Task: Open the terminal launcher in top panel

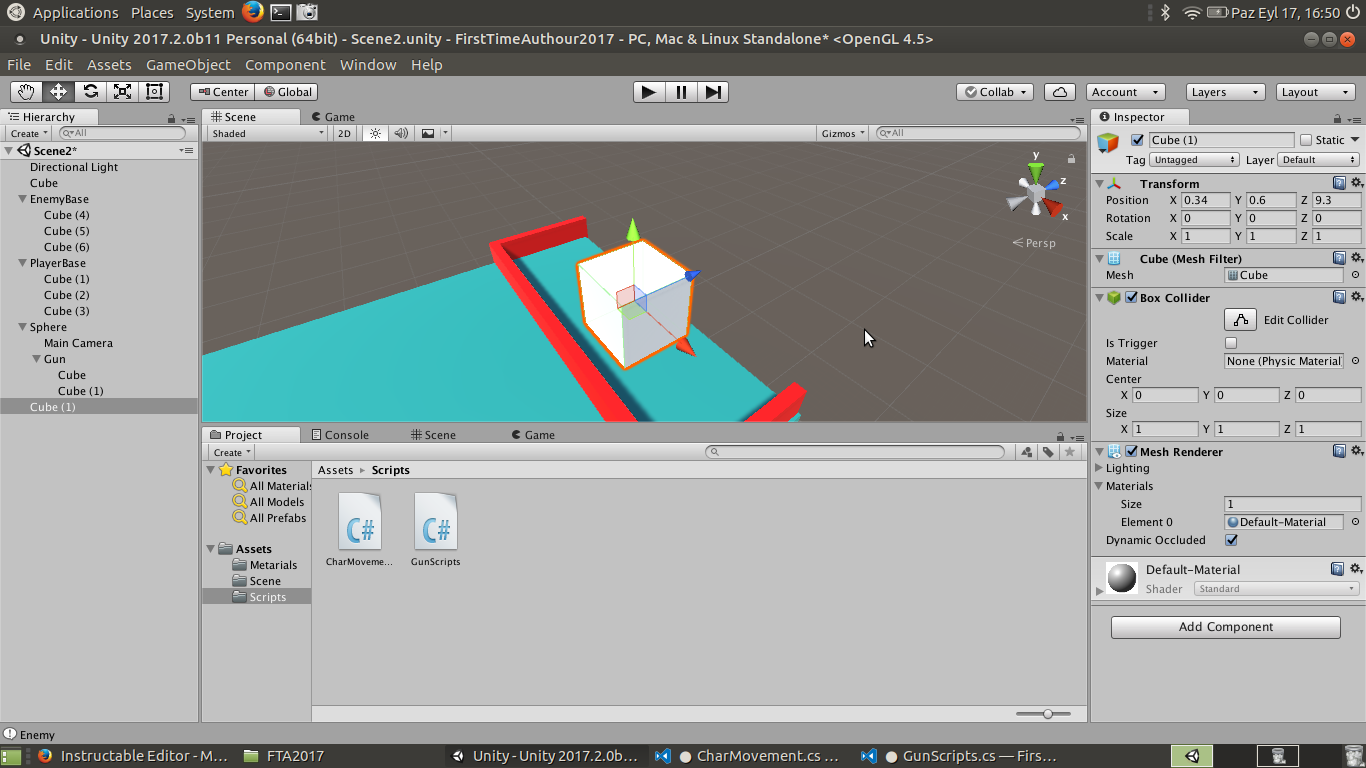Action: [281, 12]
